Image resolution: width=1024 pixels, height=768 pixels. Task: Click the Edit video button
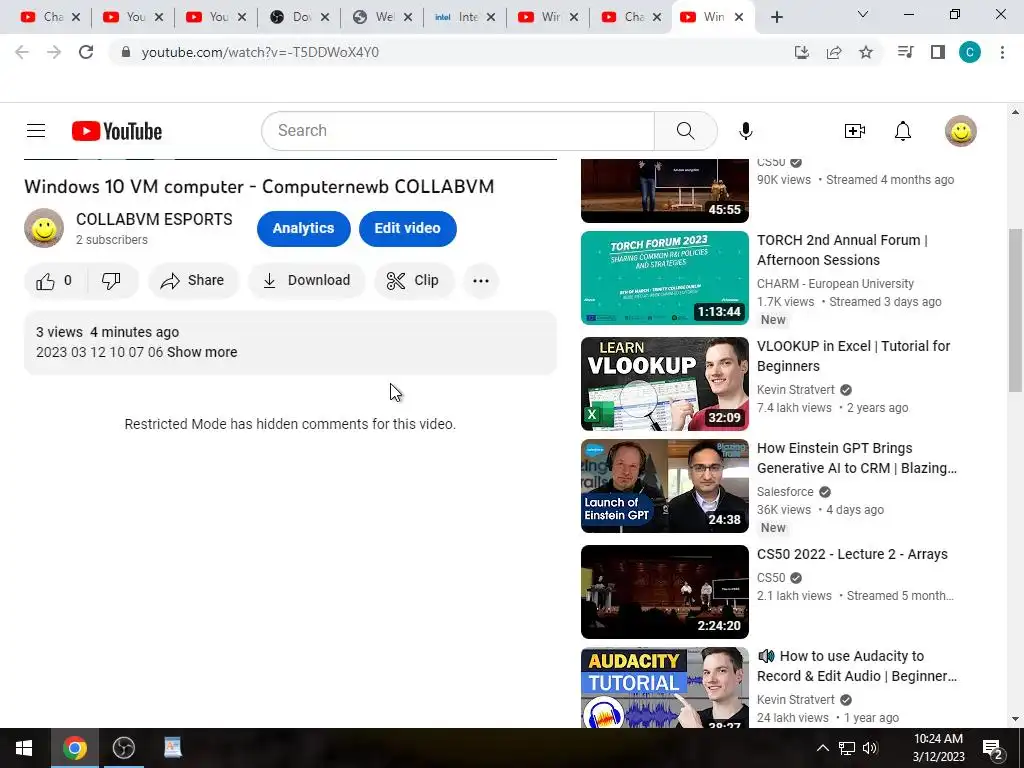(408, 229)
